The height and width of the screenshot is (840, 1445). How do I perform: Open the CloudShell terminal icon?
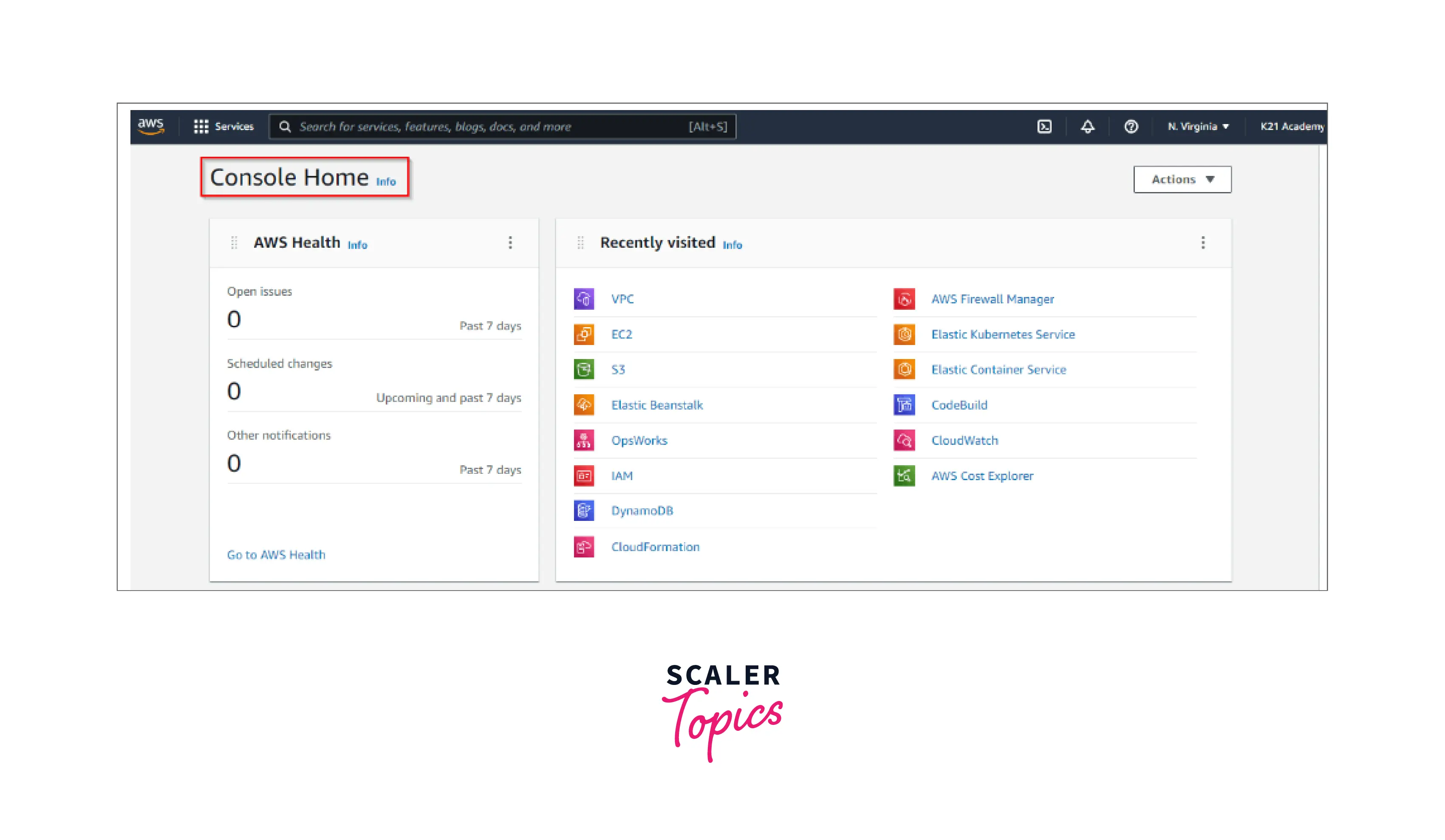pyautogui.click(x=1044, y=126)
